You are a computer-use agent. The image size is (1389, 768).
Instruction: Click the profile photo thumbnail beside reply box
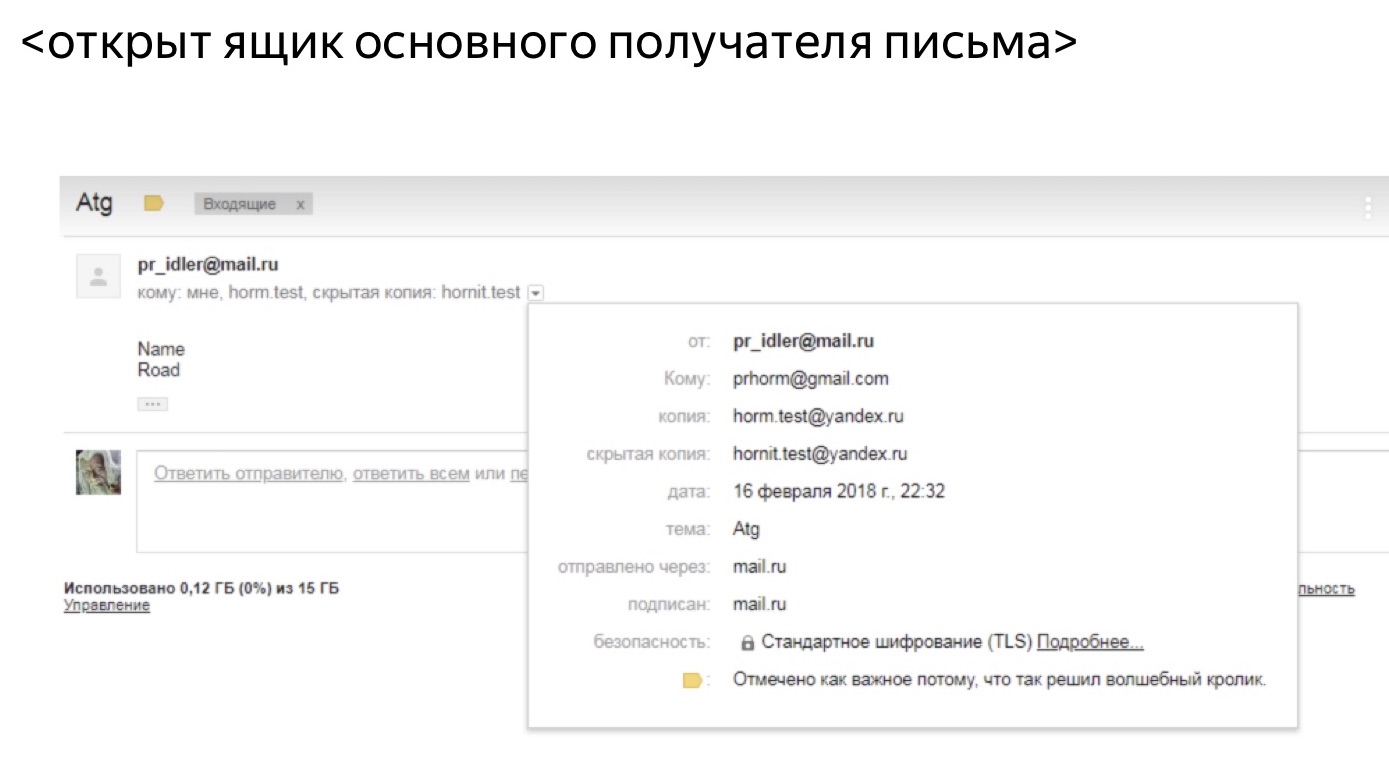tap(99, 472)
